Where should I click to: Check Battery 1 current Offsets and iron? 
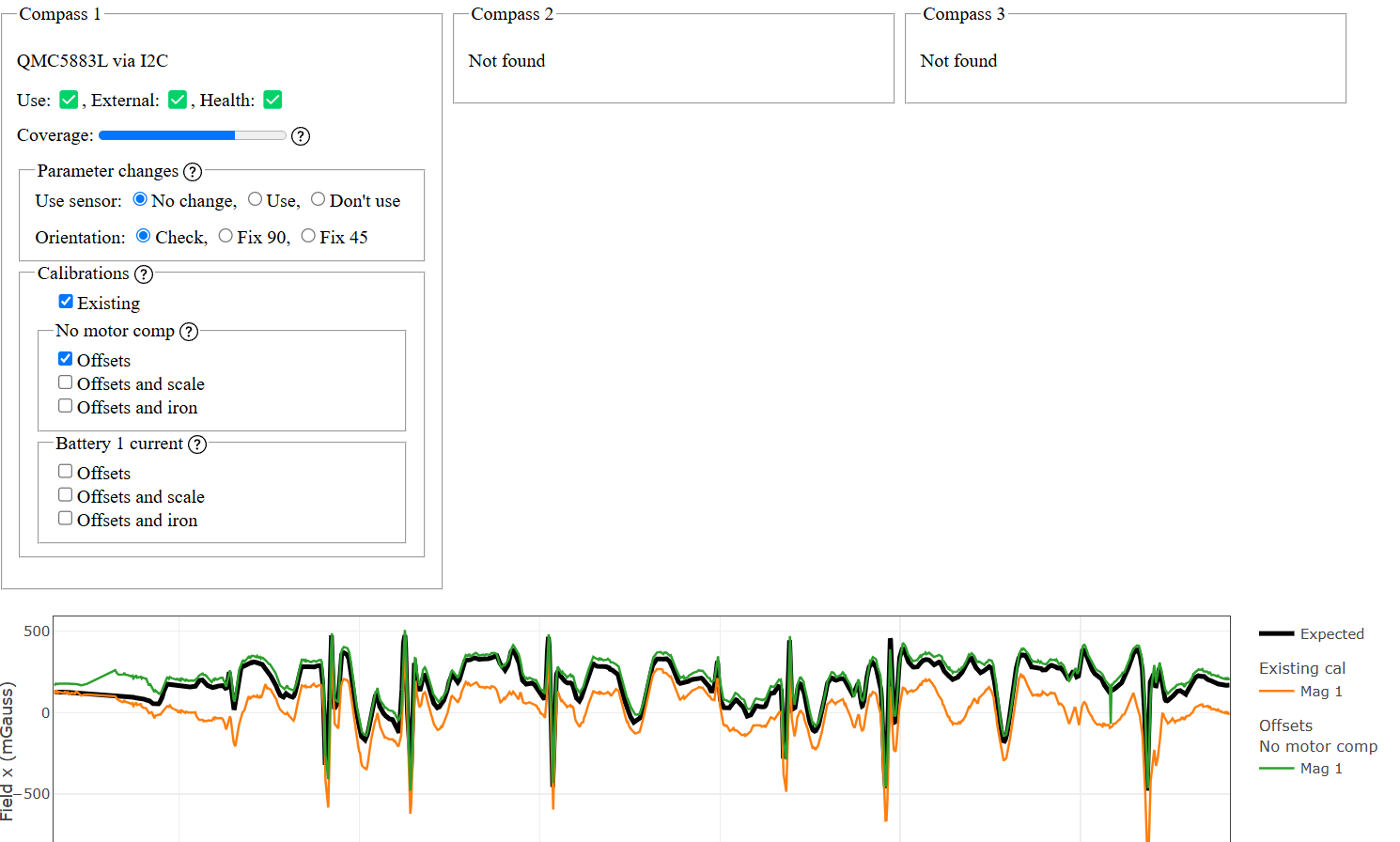(x=66, y=519)
